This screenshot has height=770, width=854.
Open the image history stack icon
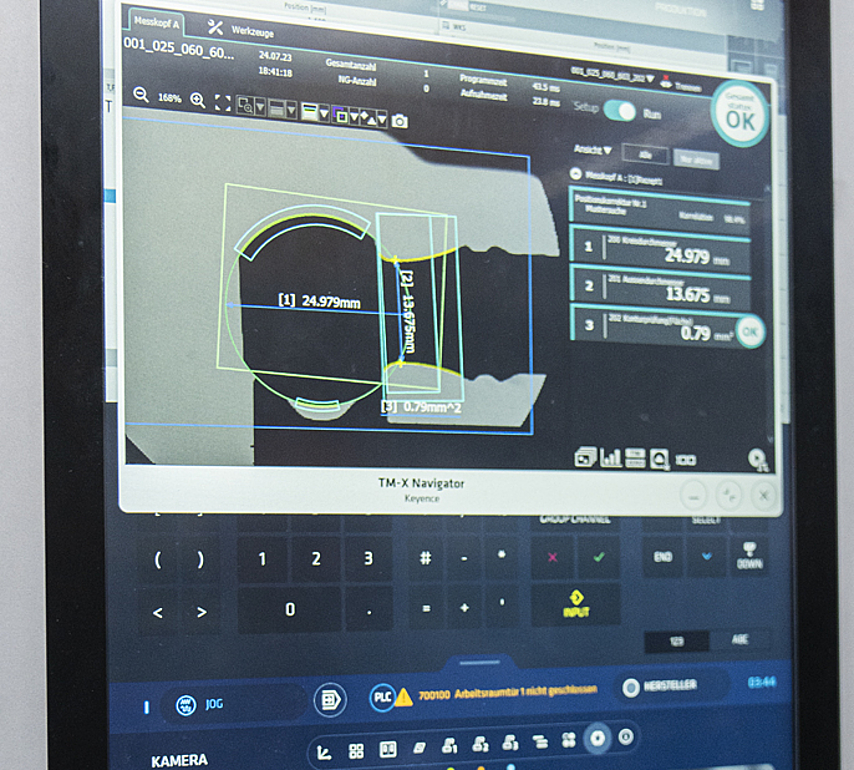(x=585, y=456)
